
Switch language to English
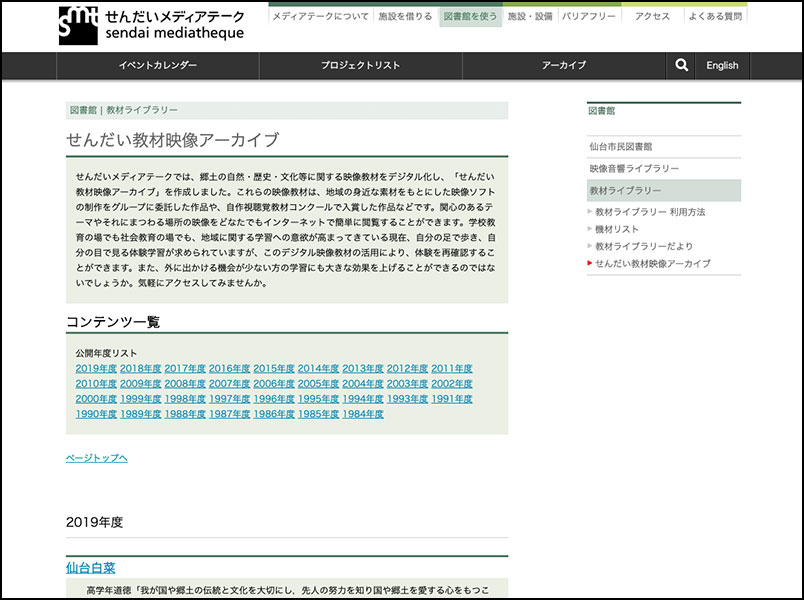(722, 66)
